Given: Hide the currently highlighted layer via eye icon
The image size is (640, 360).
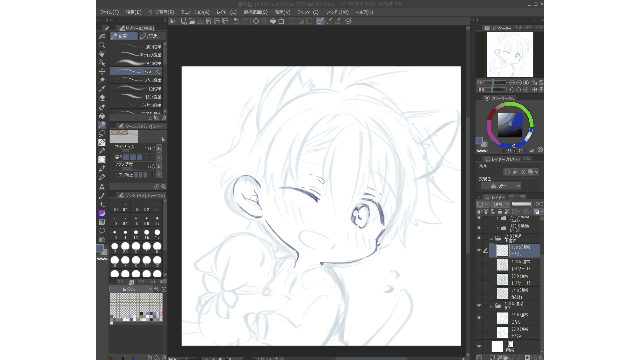Looking at the screenshot, I should [x=479, y=250].
